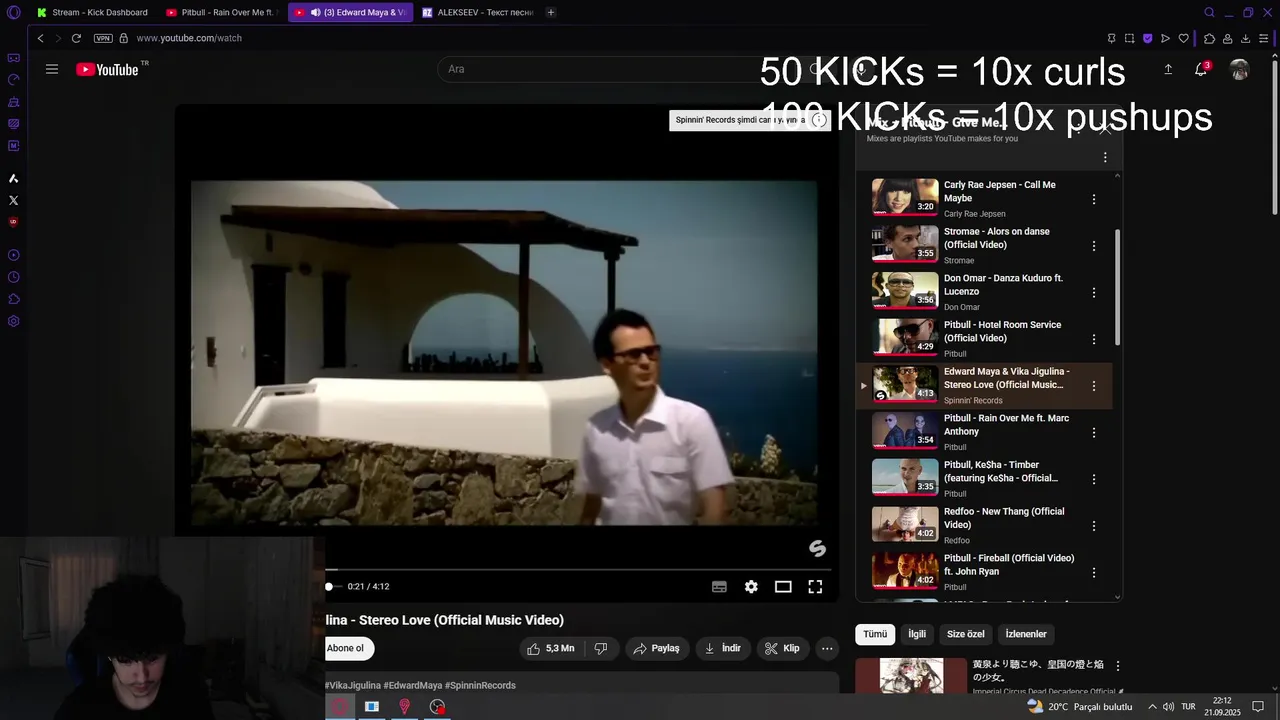Open video player settings gear
Image resolution: width=1280 pixels, height=720 pixels.
coord(751,587)
